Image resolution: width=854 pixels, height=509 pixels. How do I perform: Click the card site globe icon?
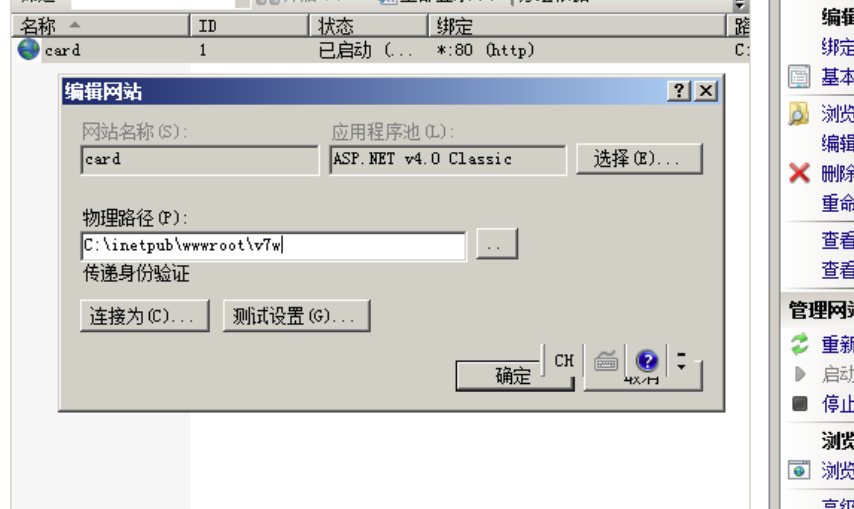click(x=28, y=50)
